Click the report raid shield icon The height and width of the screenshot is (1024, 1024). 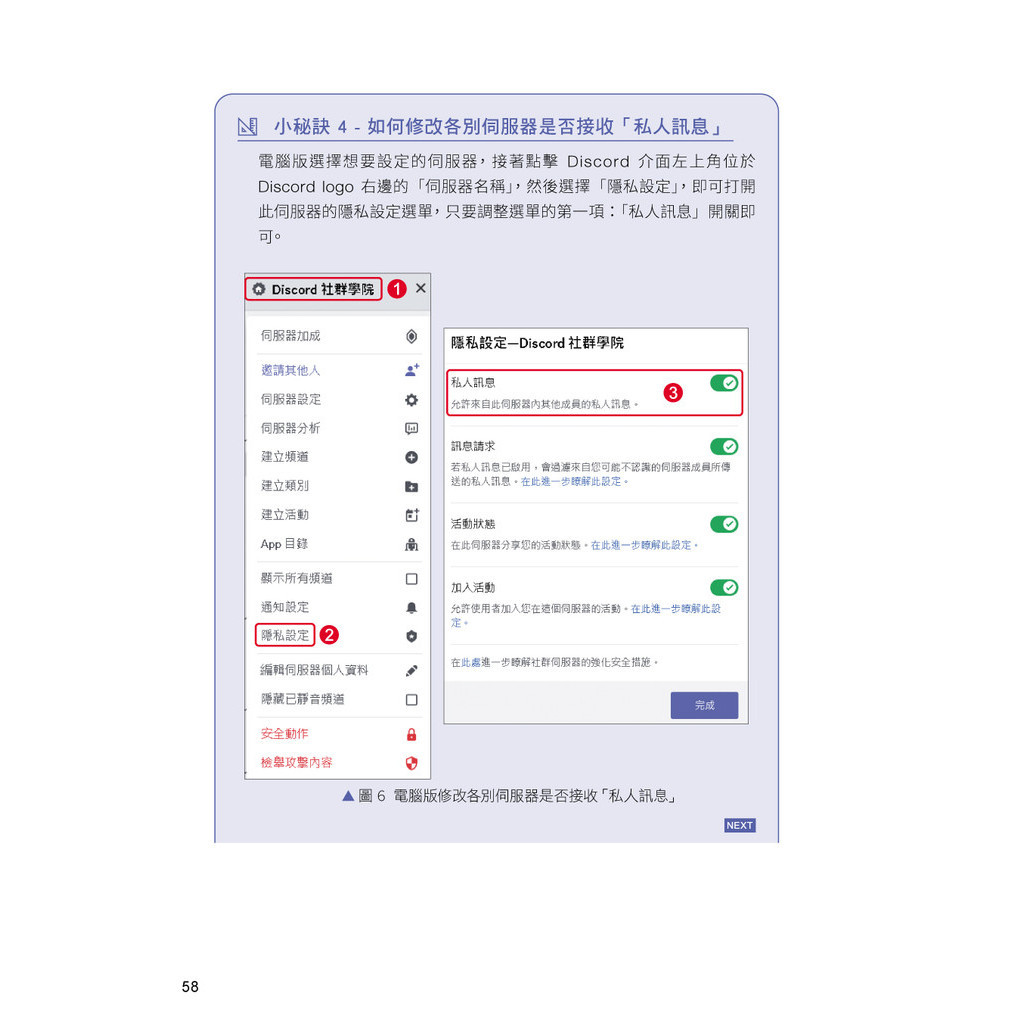411,763
